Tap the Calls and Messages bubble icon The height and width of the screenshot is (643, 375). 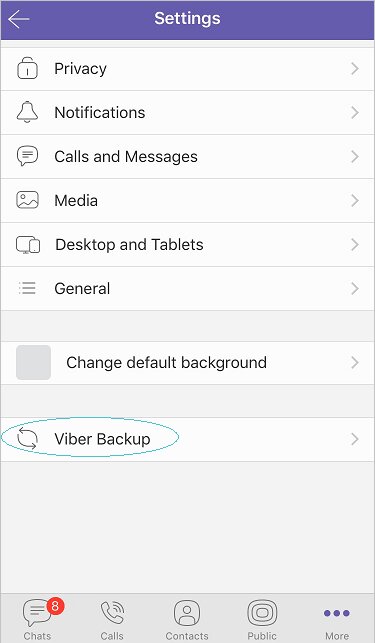27,156
